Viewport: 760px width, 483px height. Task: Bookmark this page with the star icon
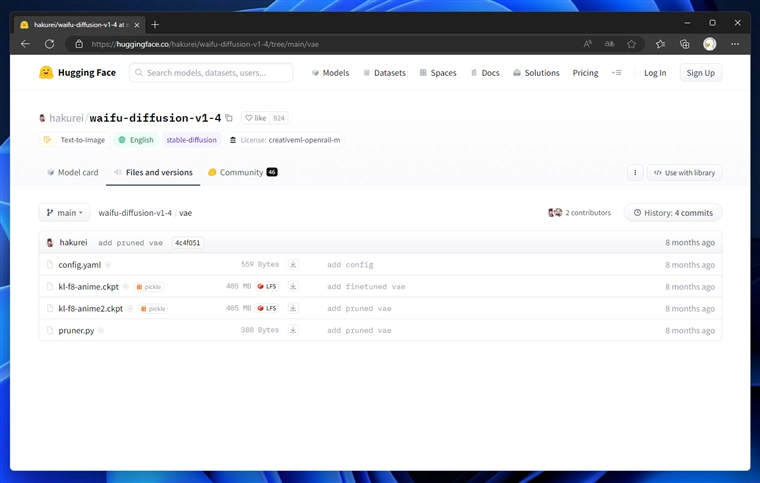tap(631, 44)
